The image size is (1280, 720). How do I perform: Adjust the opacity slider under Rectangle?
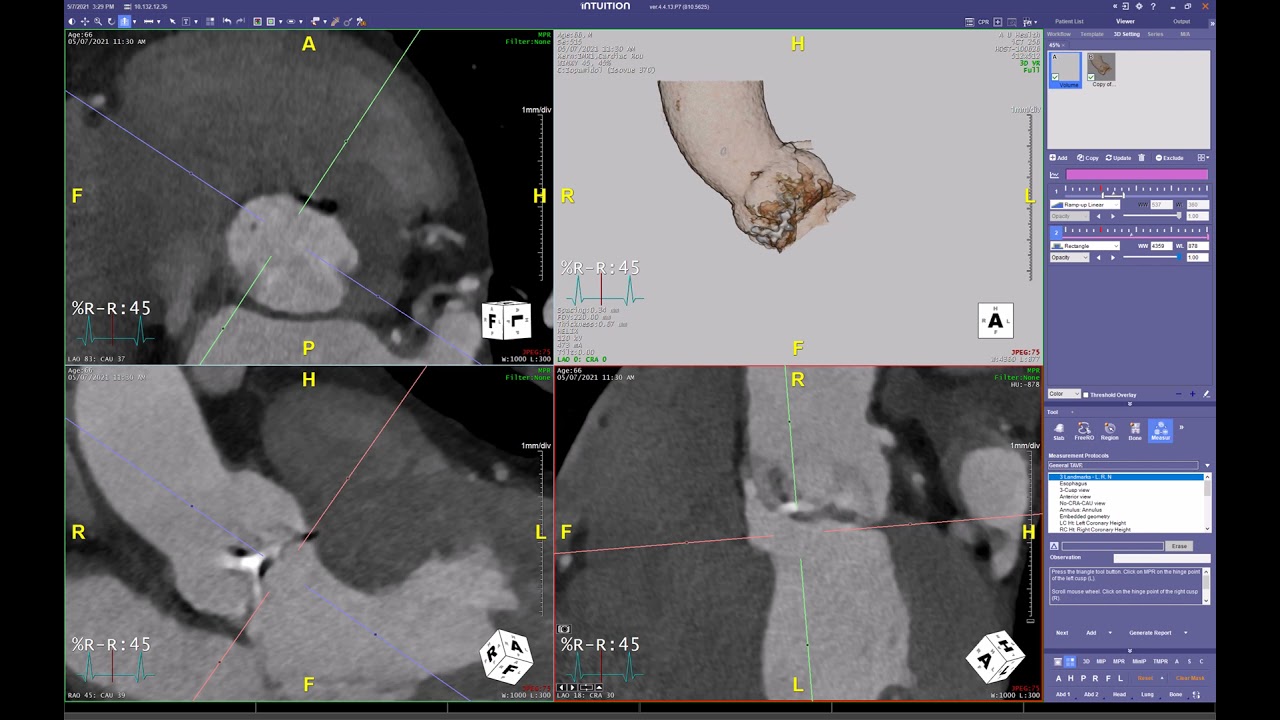(x=1150, y=257)
